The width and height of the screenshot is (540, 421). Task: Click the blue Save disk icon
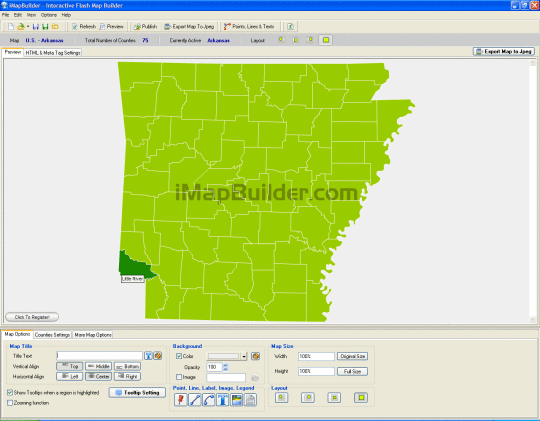click(x=35, y=27)
